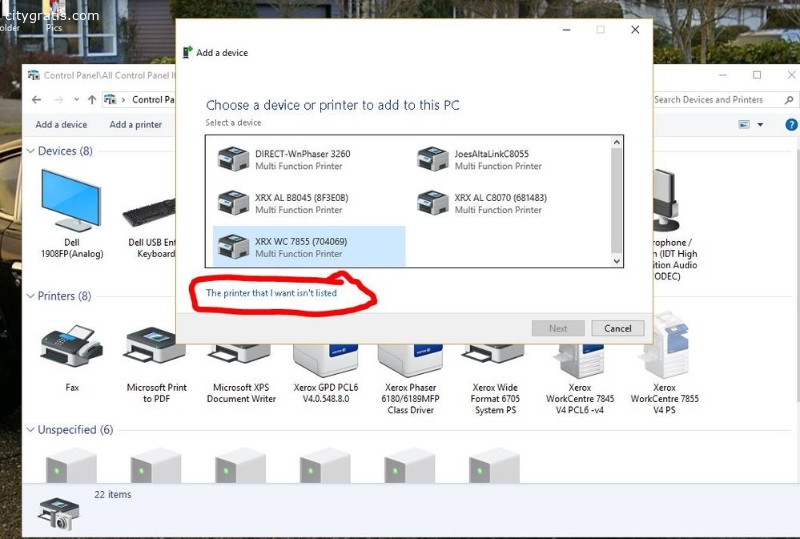Open the view options dropdown arrow
Image resolution: width=800 pixels, height=539 pixels.
pyautogui.click(x=760, y=125)
